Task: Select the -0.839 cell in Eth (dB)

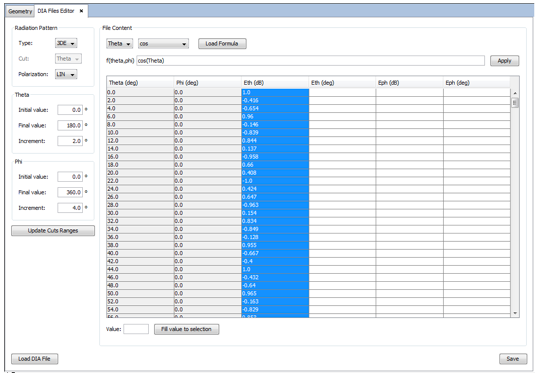Action: 275,133
